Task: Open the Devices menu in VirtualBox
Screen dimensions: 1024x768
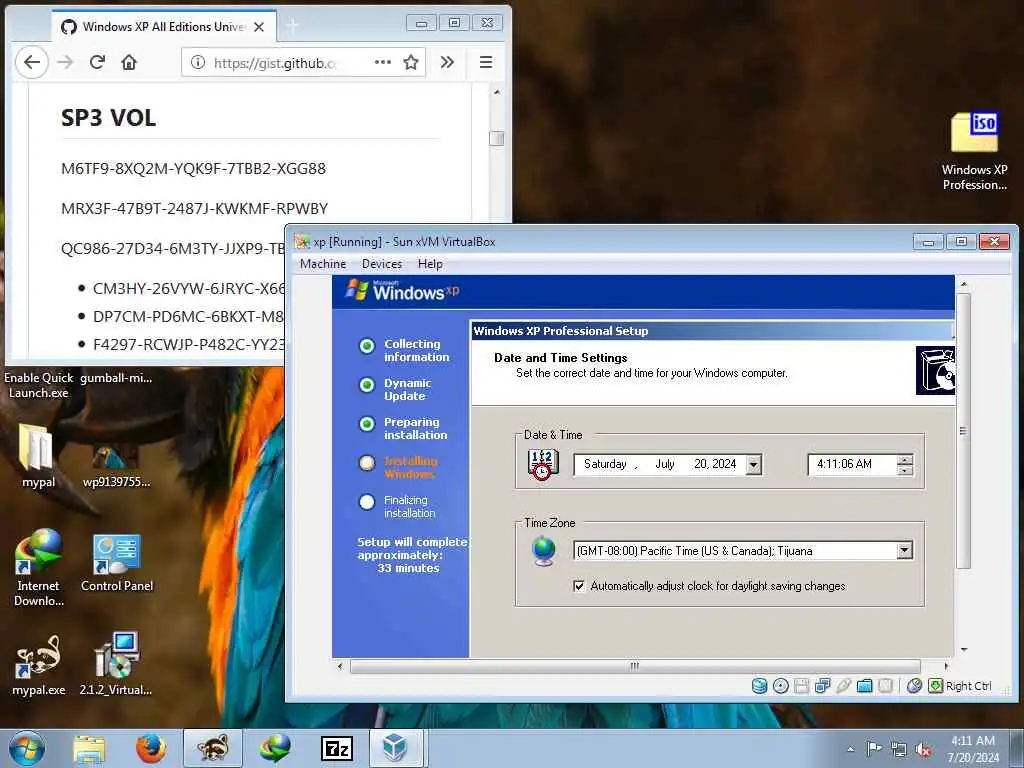Action: pyautogui.click(x=382, y=264)
